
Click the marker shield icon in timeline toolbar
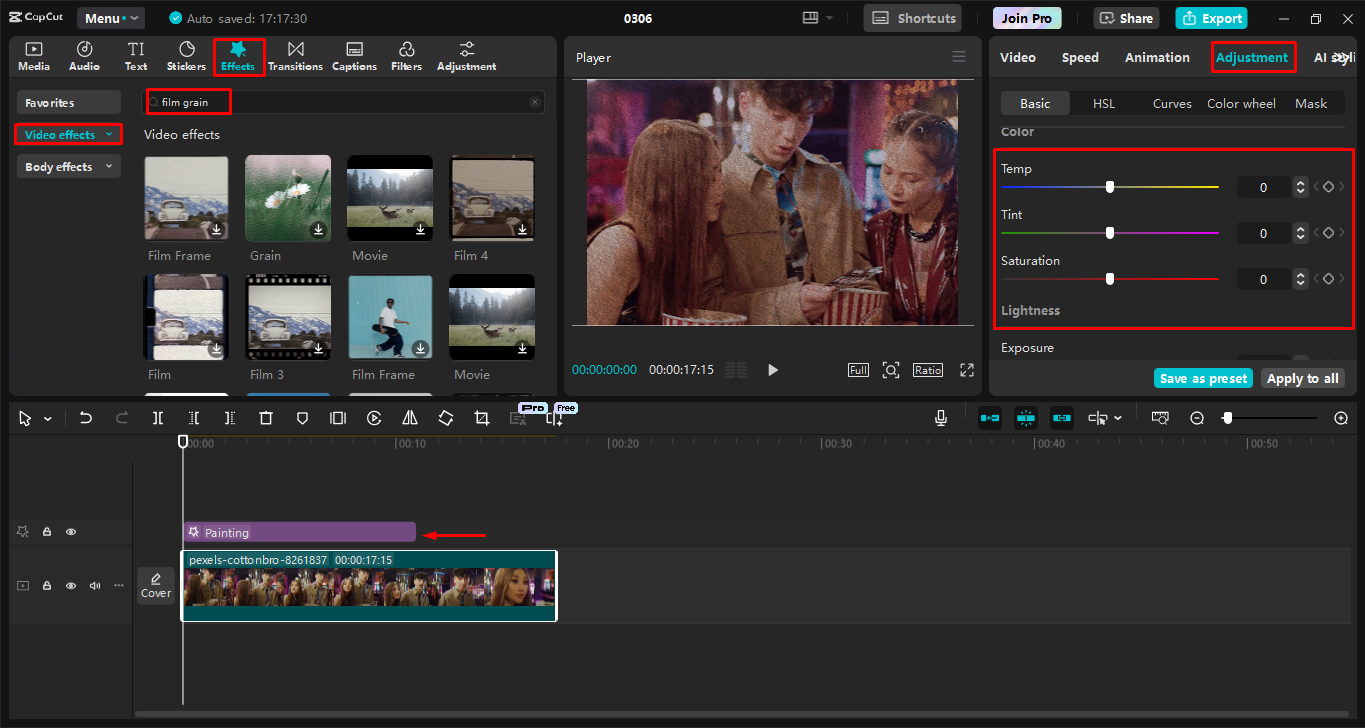[302, 418]
